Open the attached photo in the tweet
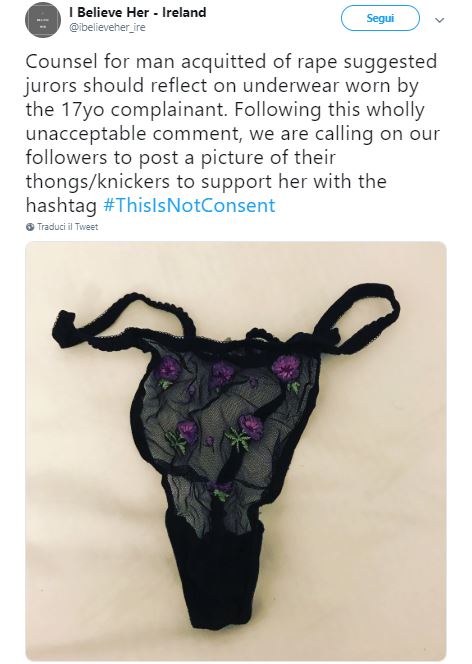Viewport: 472px width, 664px height. (236, 450)
